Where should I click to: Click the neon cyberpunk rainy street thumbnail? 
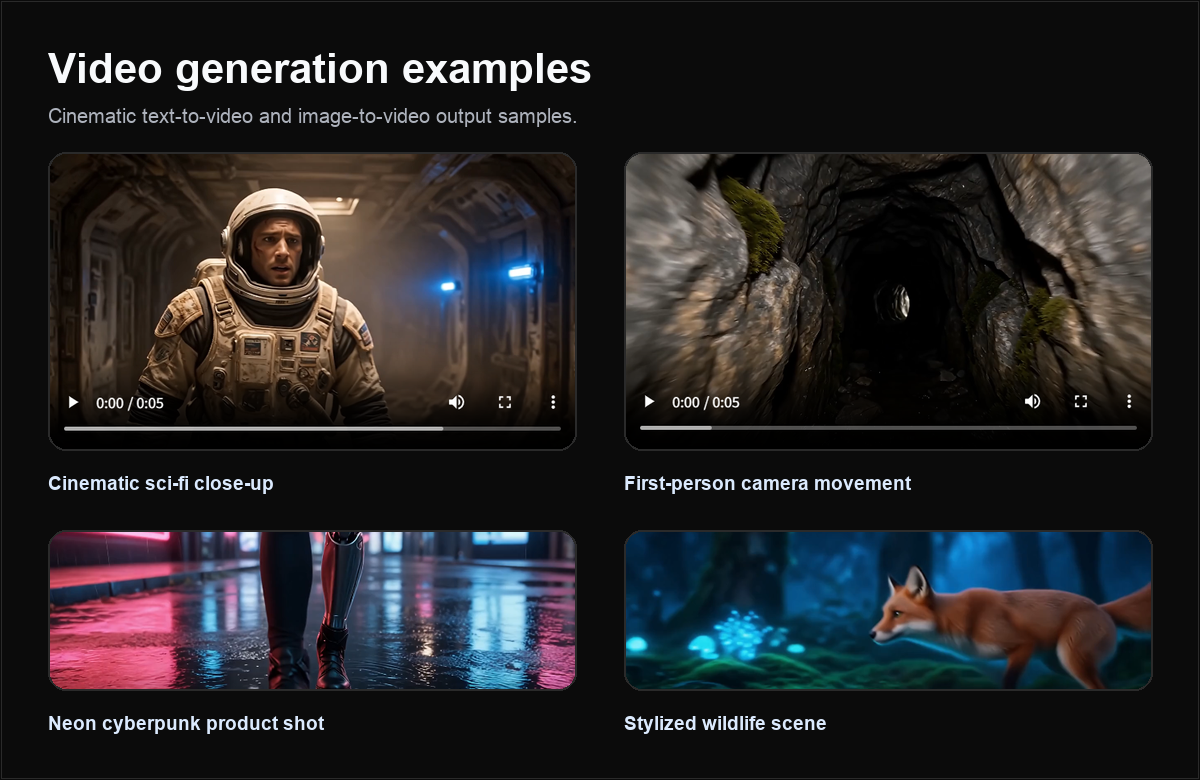(312, 610)
